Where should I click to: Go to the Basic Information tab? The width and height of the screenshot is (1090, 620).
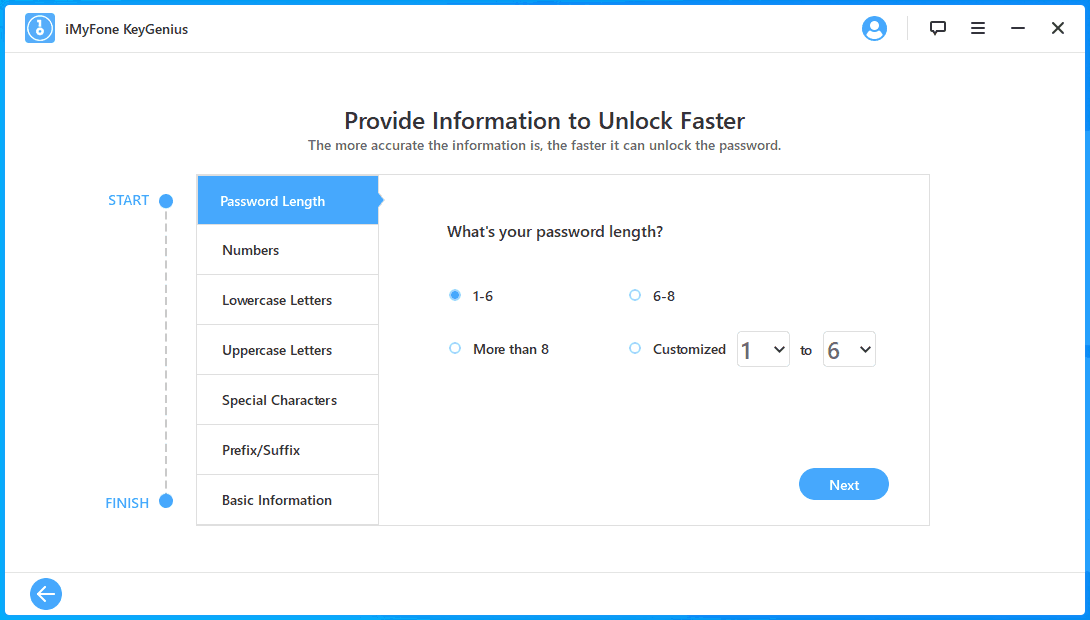pyautogui.click(x=288, y=500)
